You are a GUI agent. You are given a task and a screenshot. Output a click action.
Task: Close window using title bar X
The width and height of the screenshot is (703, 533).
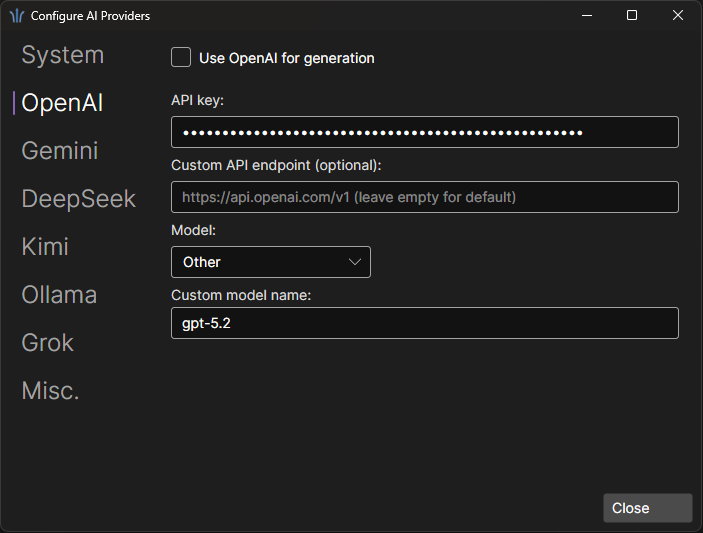tap(679, 16)
